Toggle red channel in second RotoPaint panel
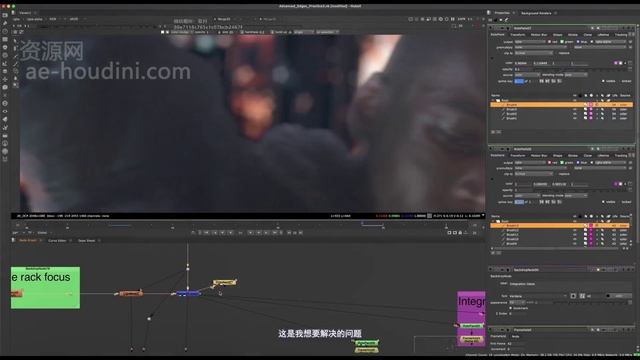Image resolution: width=640 pixels, height=360 pixels. (x=549, y=162)
